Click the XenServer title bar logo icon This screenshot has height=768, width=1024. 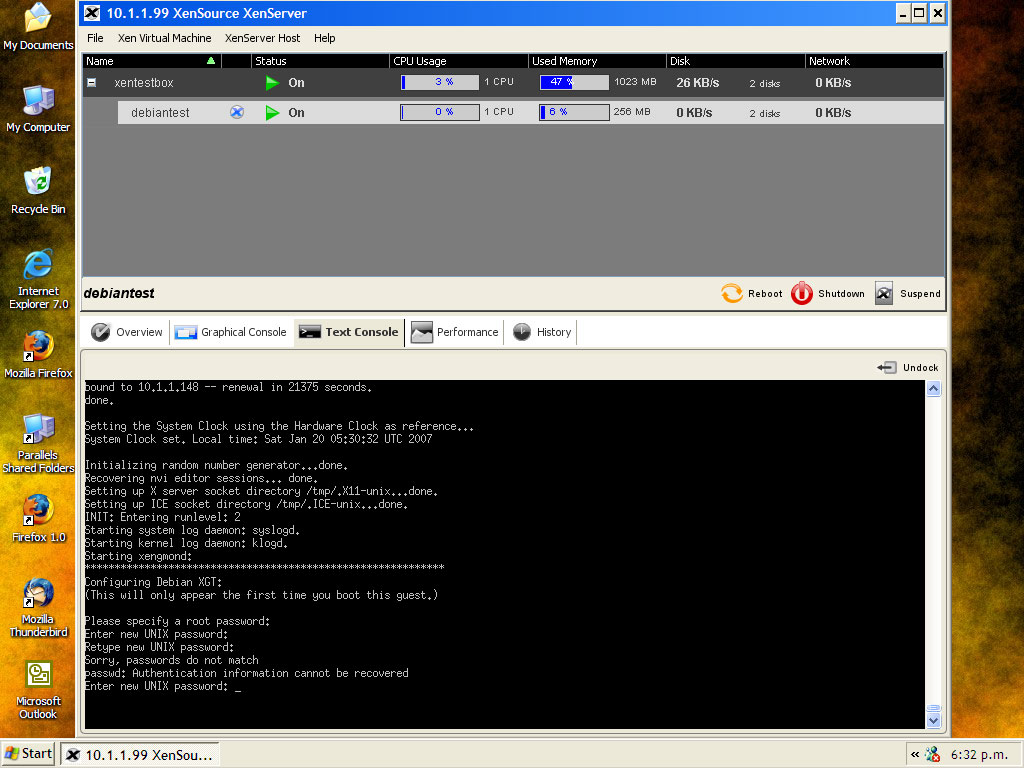(92, 13)
